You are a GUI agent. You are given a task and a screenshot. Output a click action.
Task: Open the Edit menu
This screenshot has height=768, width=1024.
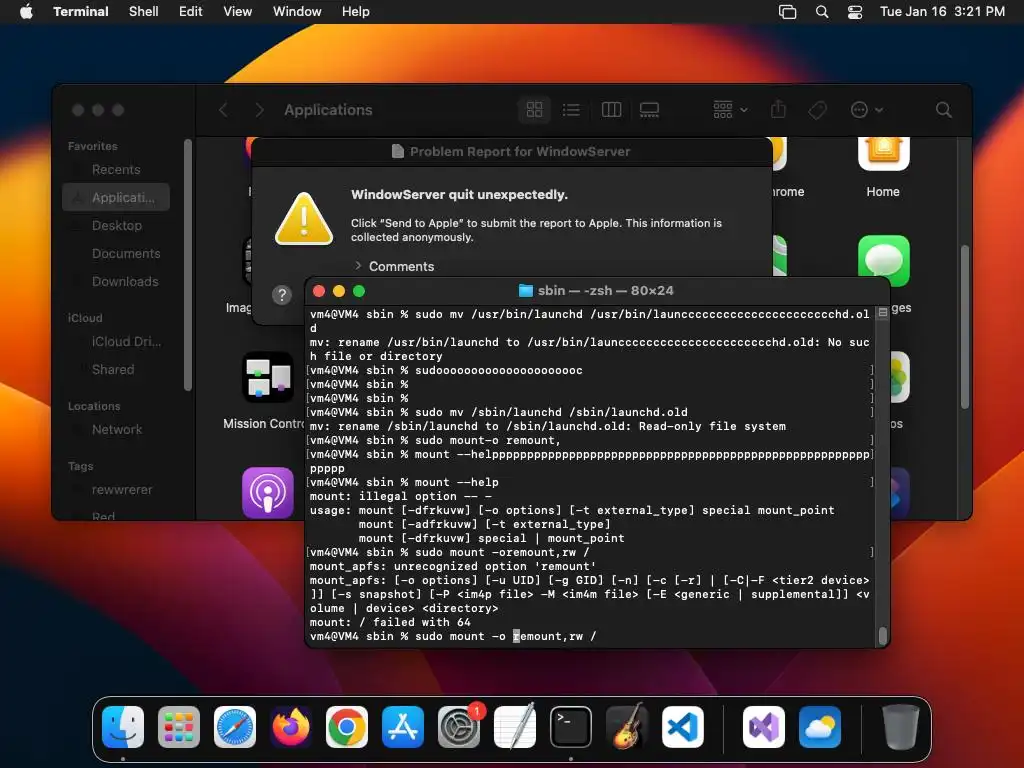[x=191, y=12]
